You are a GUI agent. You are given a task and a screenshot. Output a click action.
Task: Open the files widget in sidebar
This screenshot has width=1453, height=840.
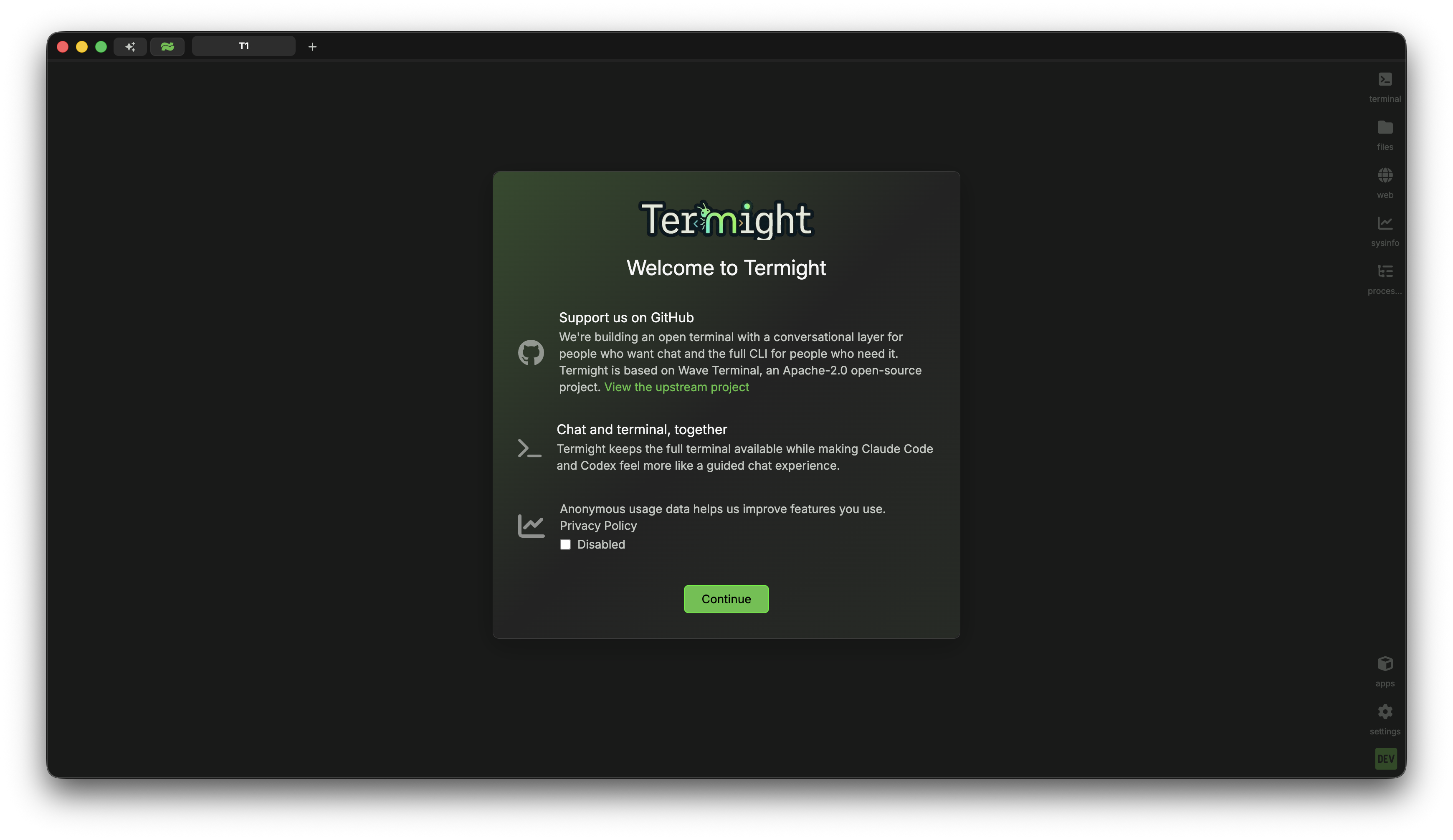pyautogui.click(x=1385, y=135)
